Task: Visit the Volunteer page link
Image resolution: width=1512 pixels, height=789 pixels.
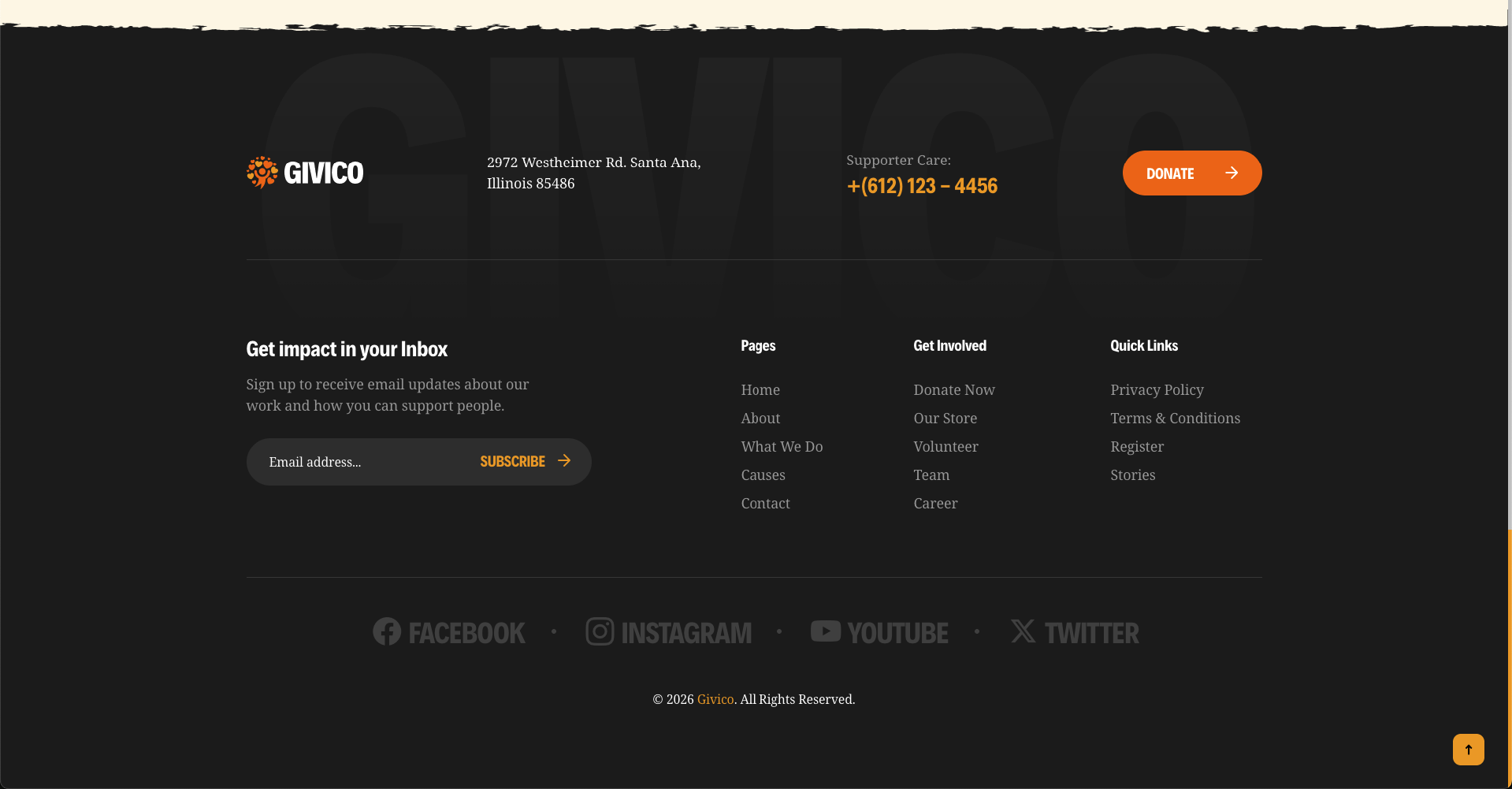Action: tap(945, 447)
